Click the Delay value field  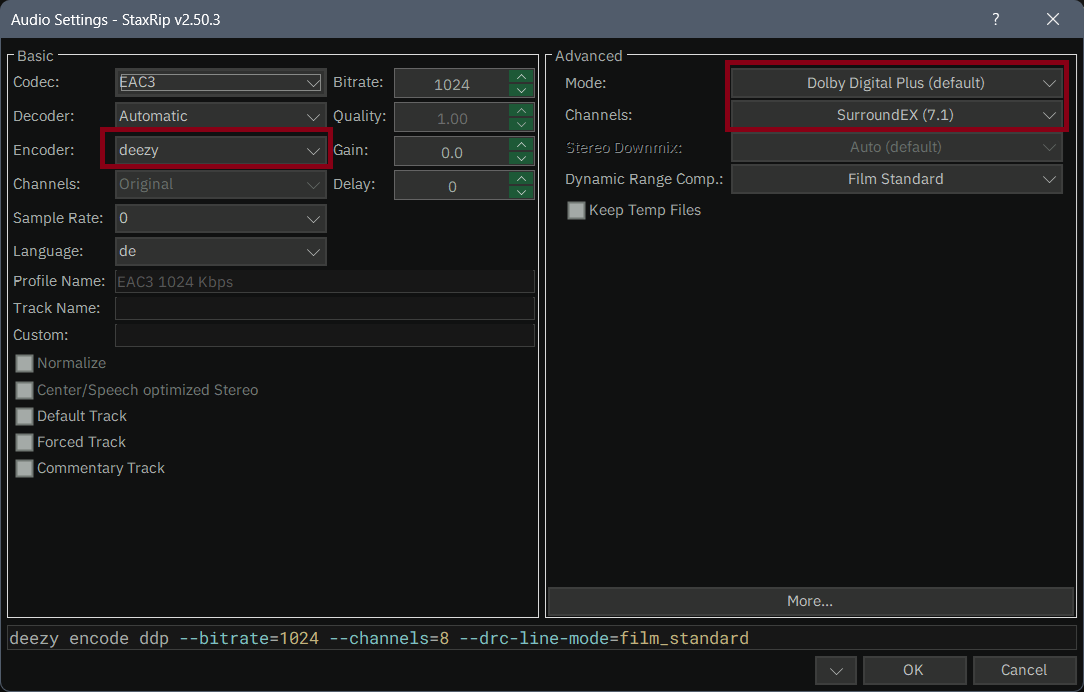pyautogui.click(x=451, y=186)
